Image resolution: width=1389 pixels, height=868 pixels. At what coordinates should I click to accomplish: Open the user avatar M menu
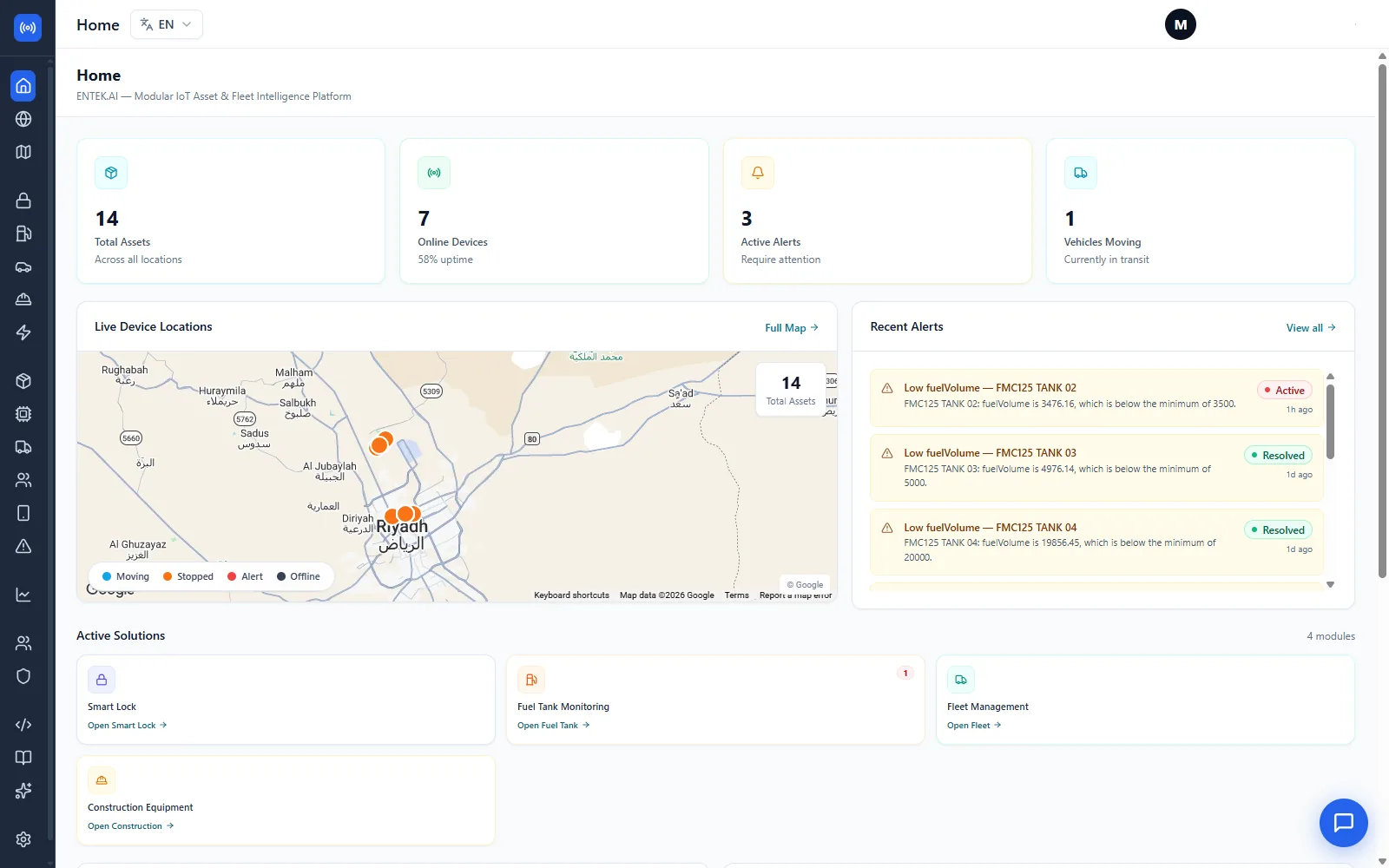tap(1181, 24)
